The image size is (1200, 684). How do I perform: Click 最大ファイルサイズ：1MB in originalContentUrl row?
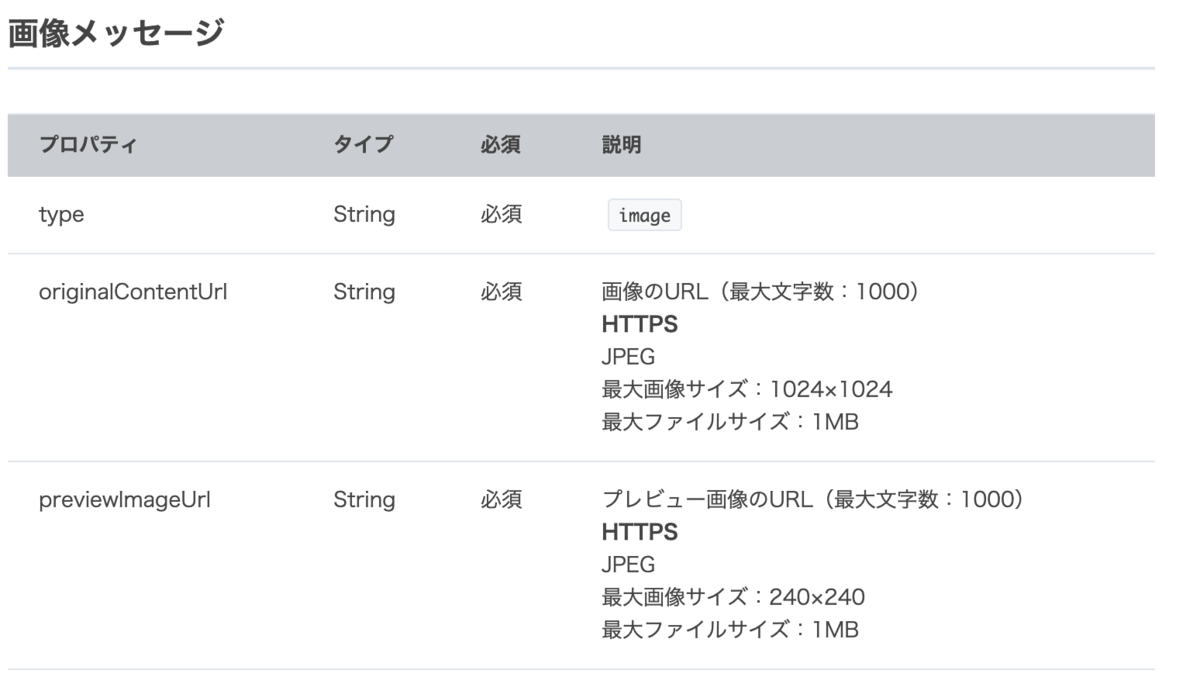tap(730, 422)
